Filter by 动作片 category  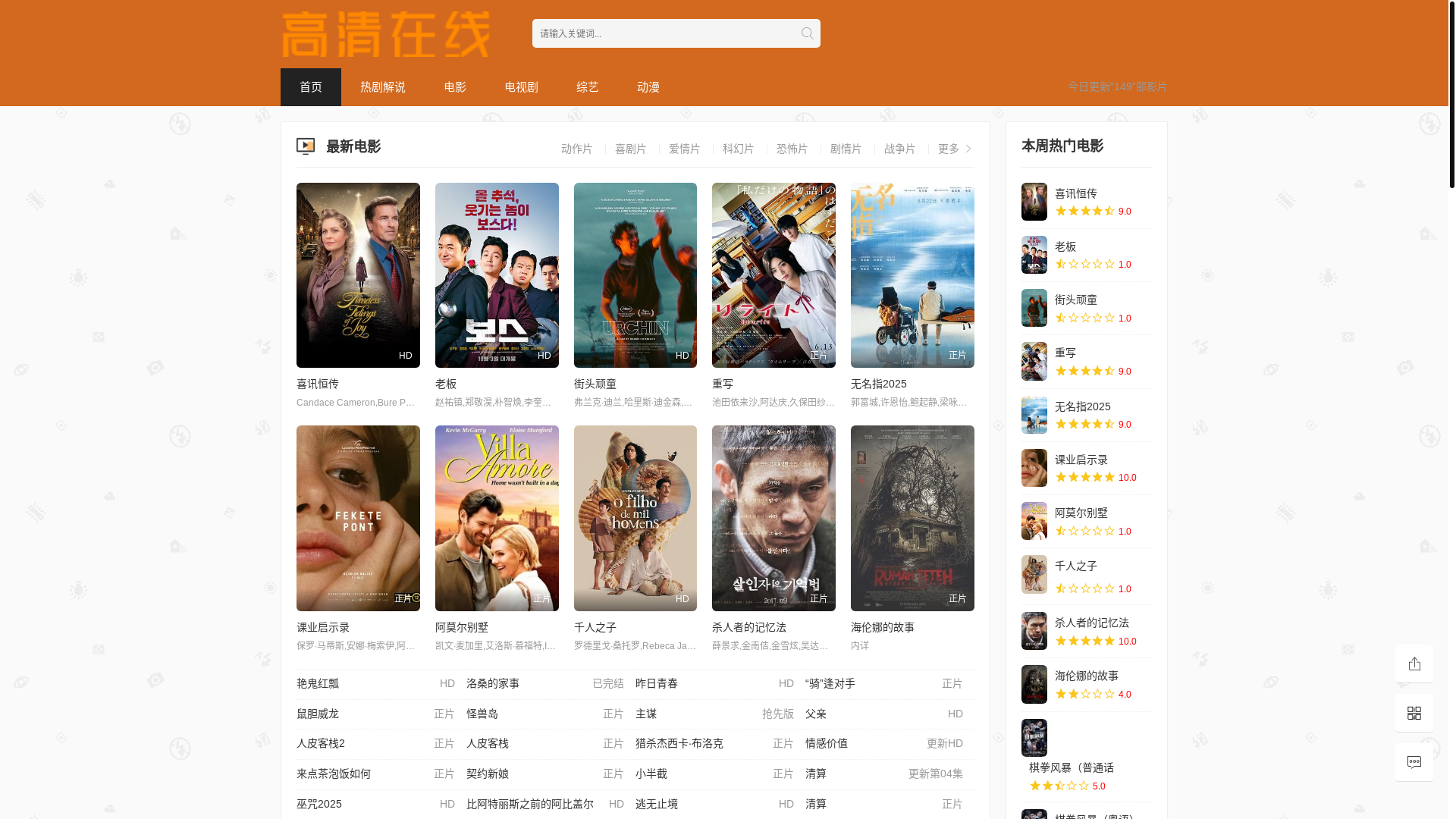coord(577,149)
